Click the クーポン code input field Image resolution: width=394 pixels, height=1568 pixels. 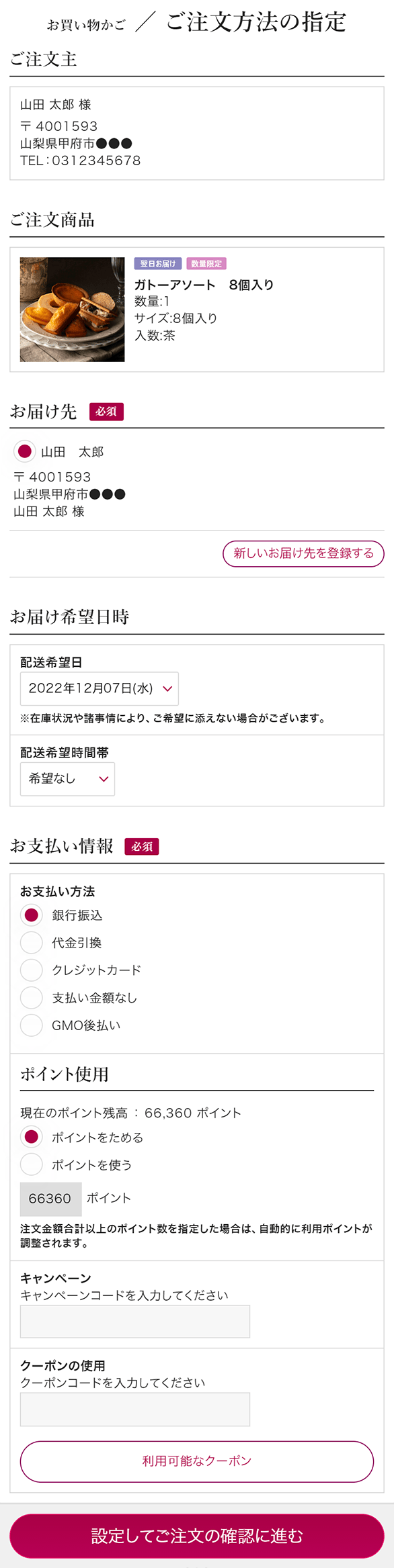click(135, 1409)
